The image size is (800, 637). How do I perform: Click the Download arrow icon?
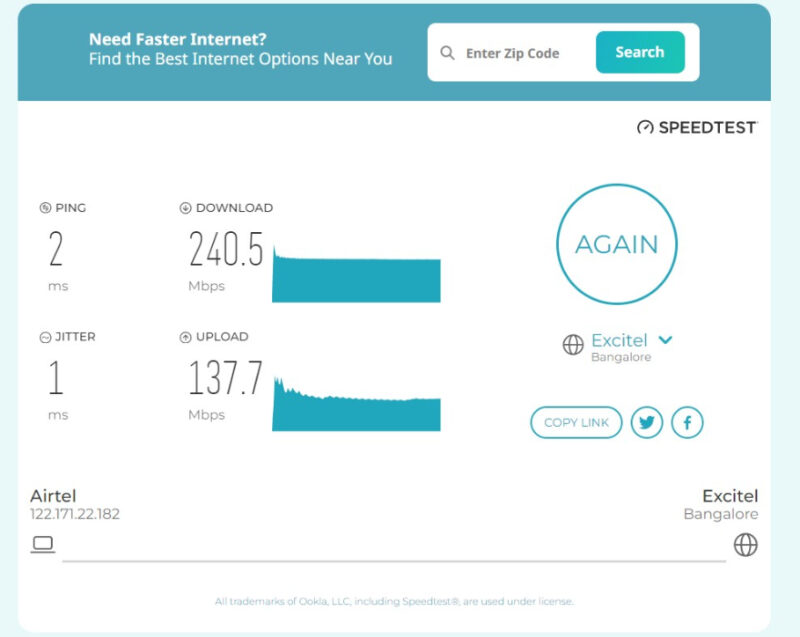(184, 207)
